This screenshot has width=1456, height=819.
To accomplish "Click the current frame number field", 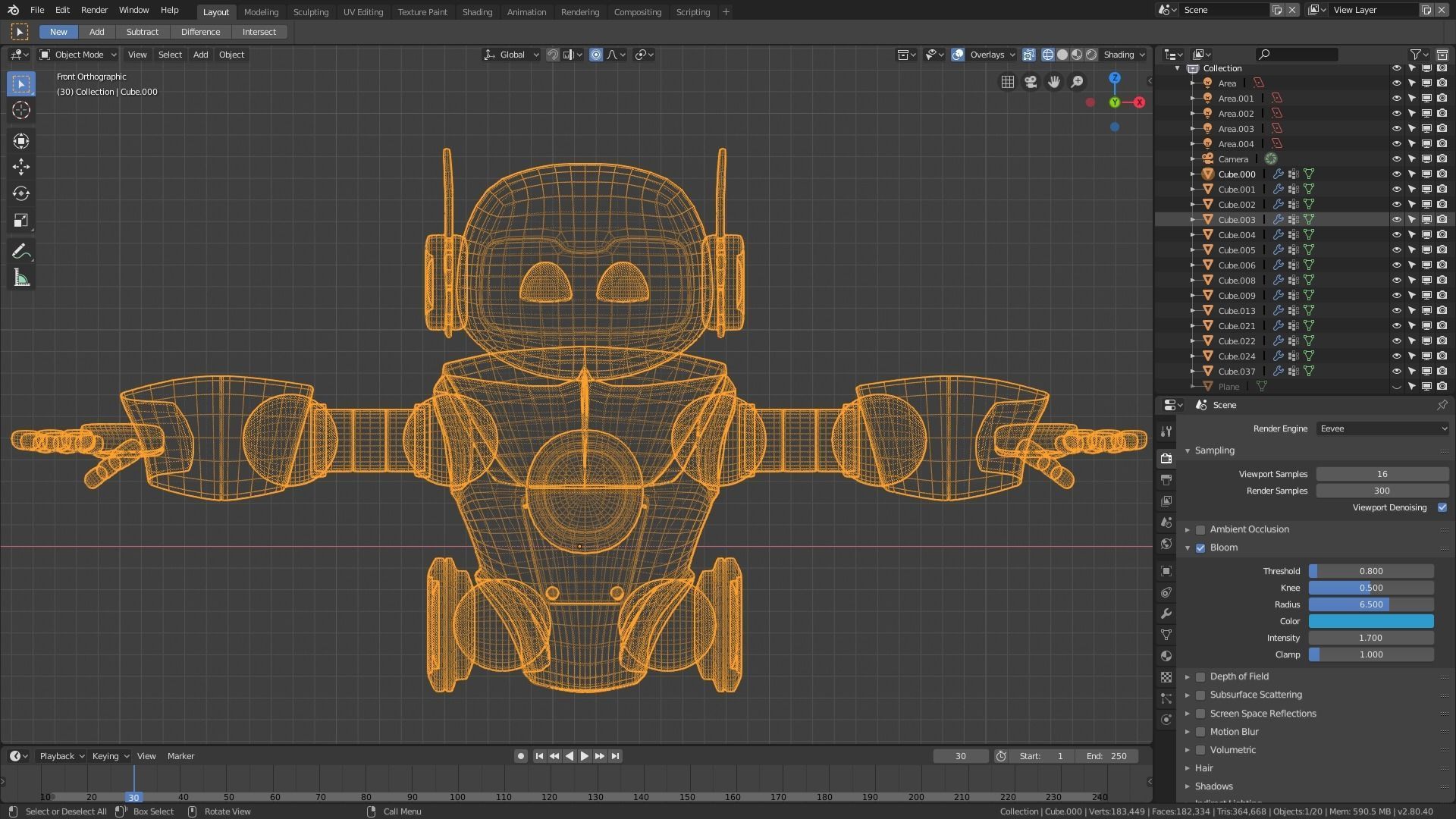I will (961, 757).
